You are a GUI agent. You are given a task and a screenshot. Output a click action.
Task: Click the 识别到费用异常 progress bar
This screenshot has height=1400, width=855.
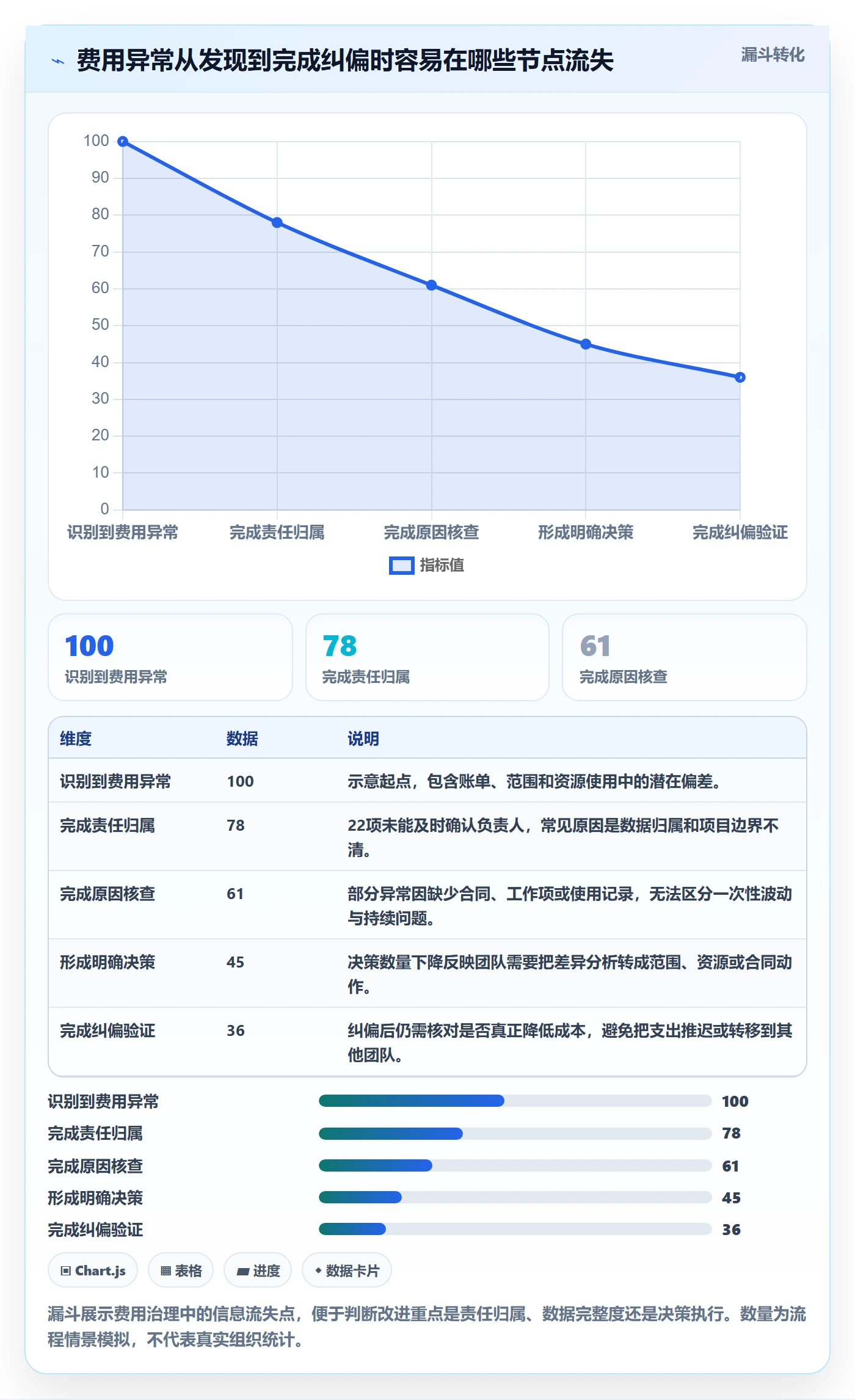coord(515,1101)
